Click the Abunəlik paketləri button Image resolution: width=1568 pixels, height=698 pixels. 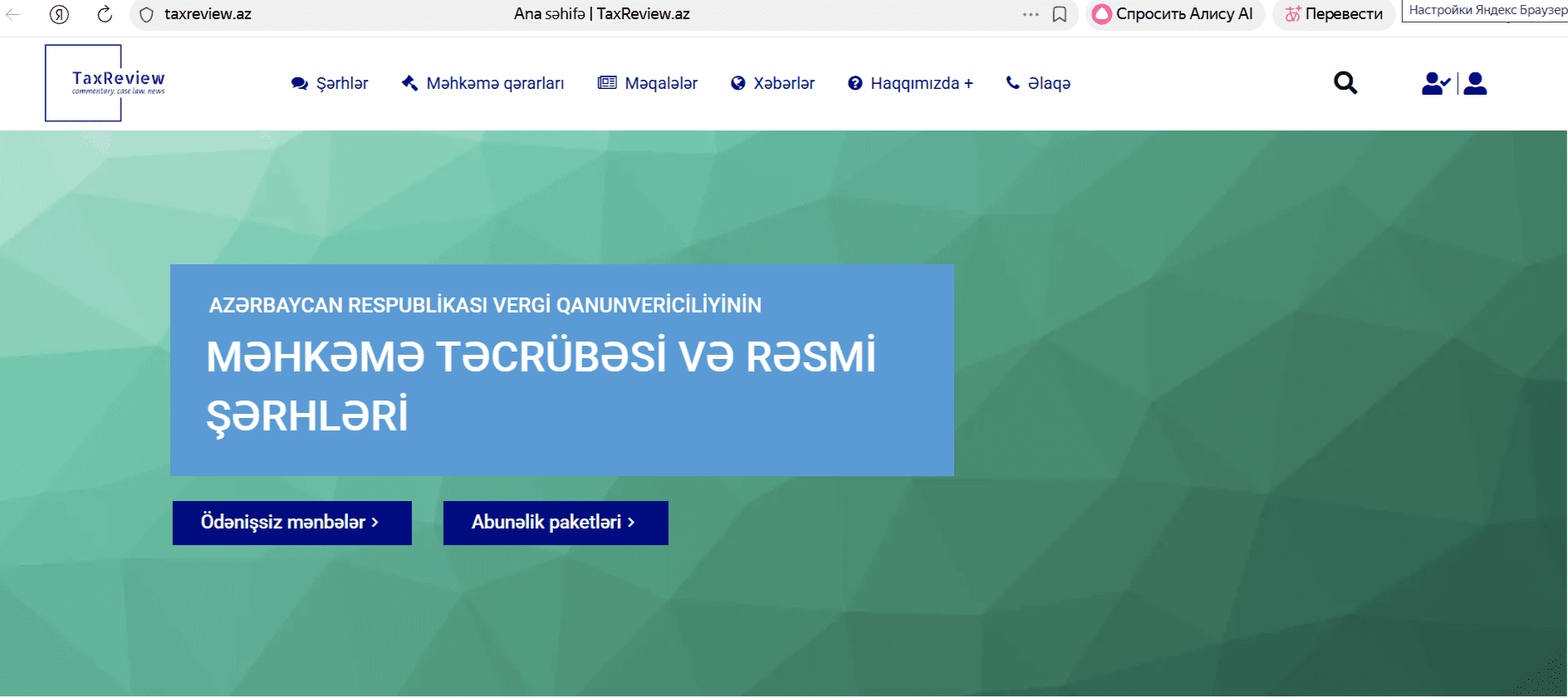pyautogui.click(x=555, y=523)
